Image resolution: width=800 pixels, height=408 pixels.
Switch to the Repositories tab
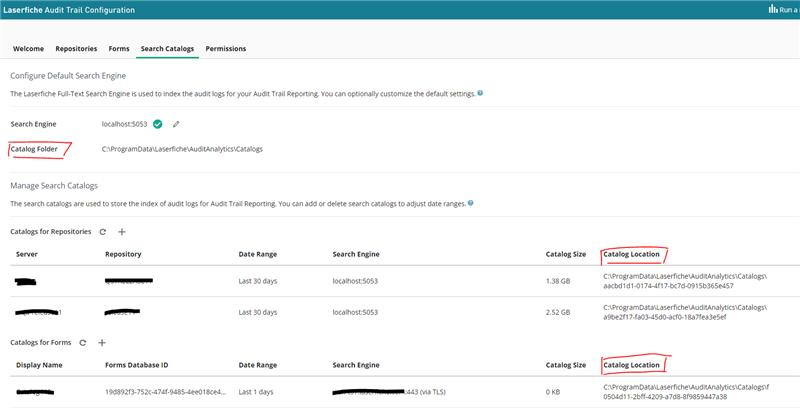pos(76,49)
